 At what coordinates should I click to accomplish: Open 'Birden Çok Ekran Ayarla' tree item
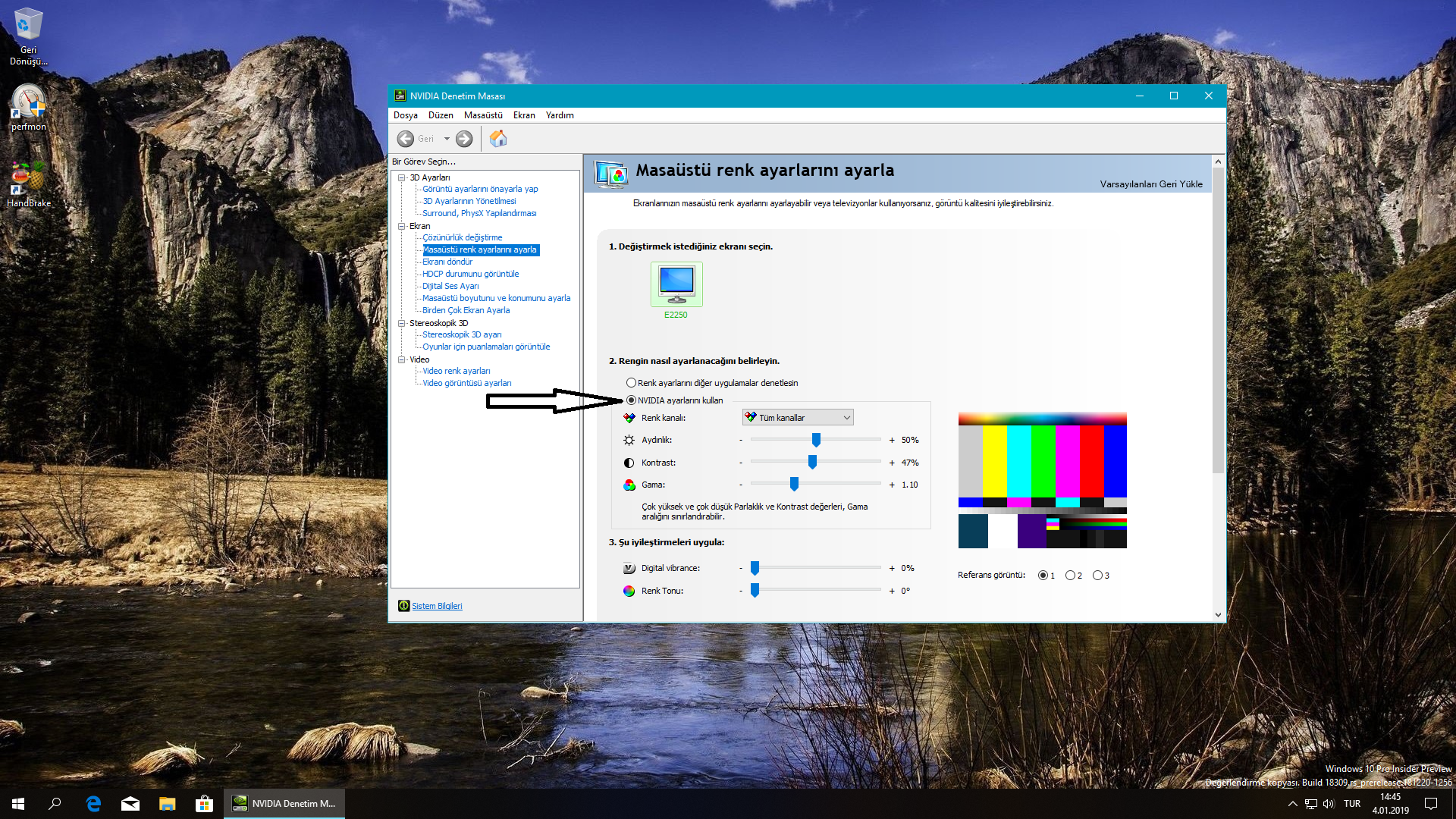tap(466, 310)
